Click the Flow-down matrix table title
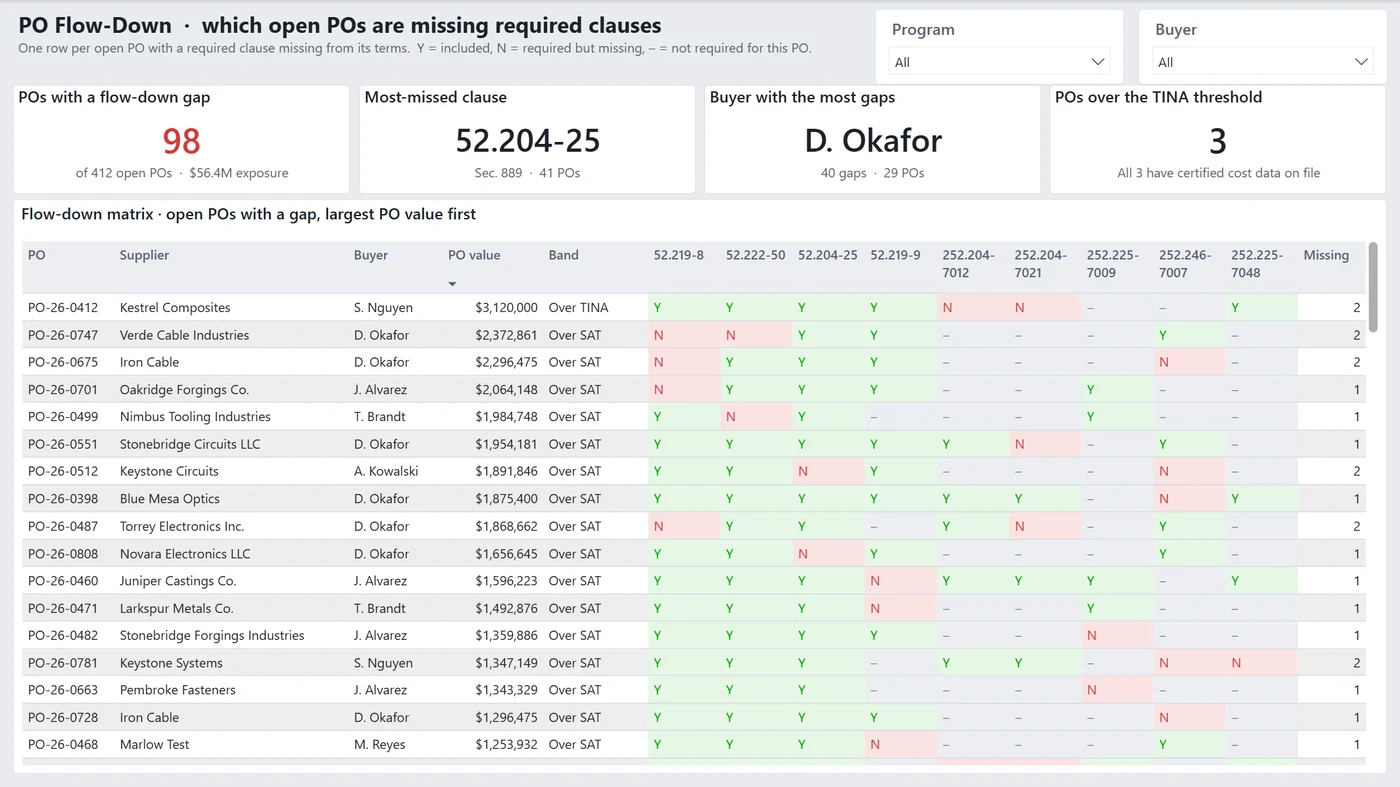Image resolution: width=1400 pixels, height=787 pixels. pos(248,214)
